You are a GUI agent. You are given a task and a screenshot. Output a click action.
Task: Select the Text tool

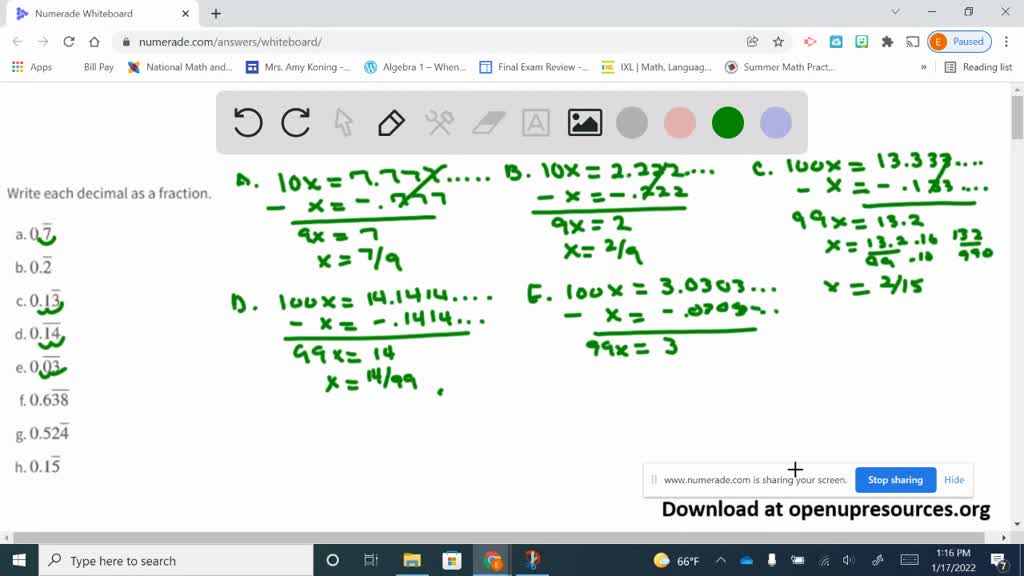535,122
